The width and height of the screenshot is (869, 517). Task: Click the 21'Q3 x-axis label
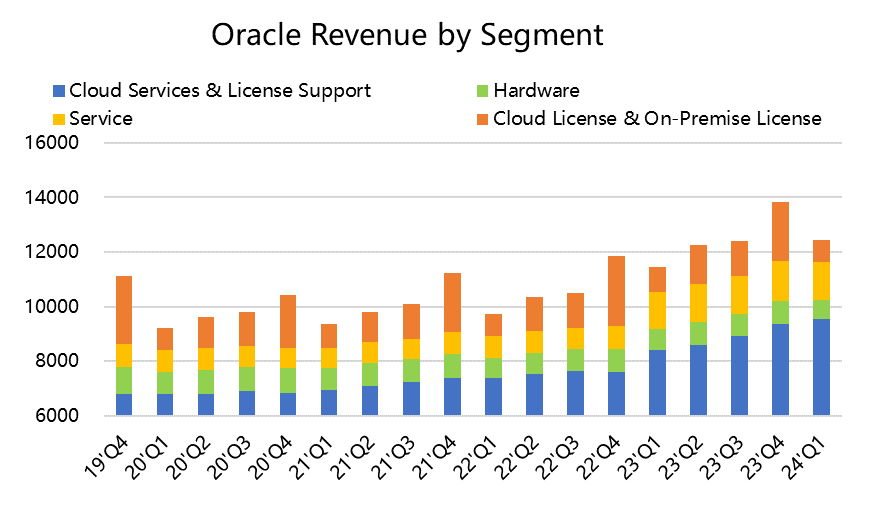(394, 457)
